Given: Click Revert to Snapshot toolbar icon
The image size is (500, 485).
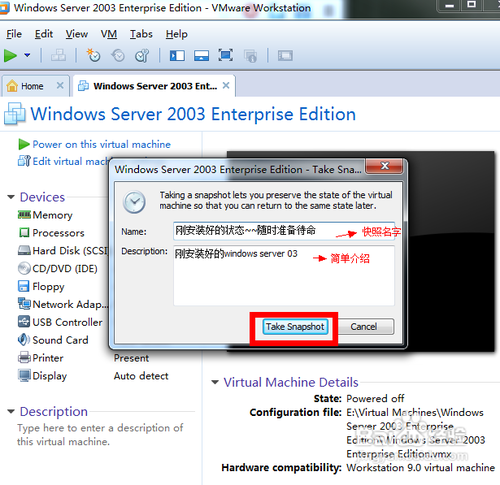Looking at the screenshot, I should pyautogui.click(x=118, y=55).
